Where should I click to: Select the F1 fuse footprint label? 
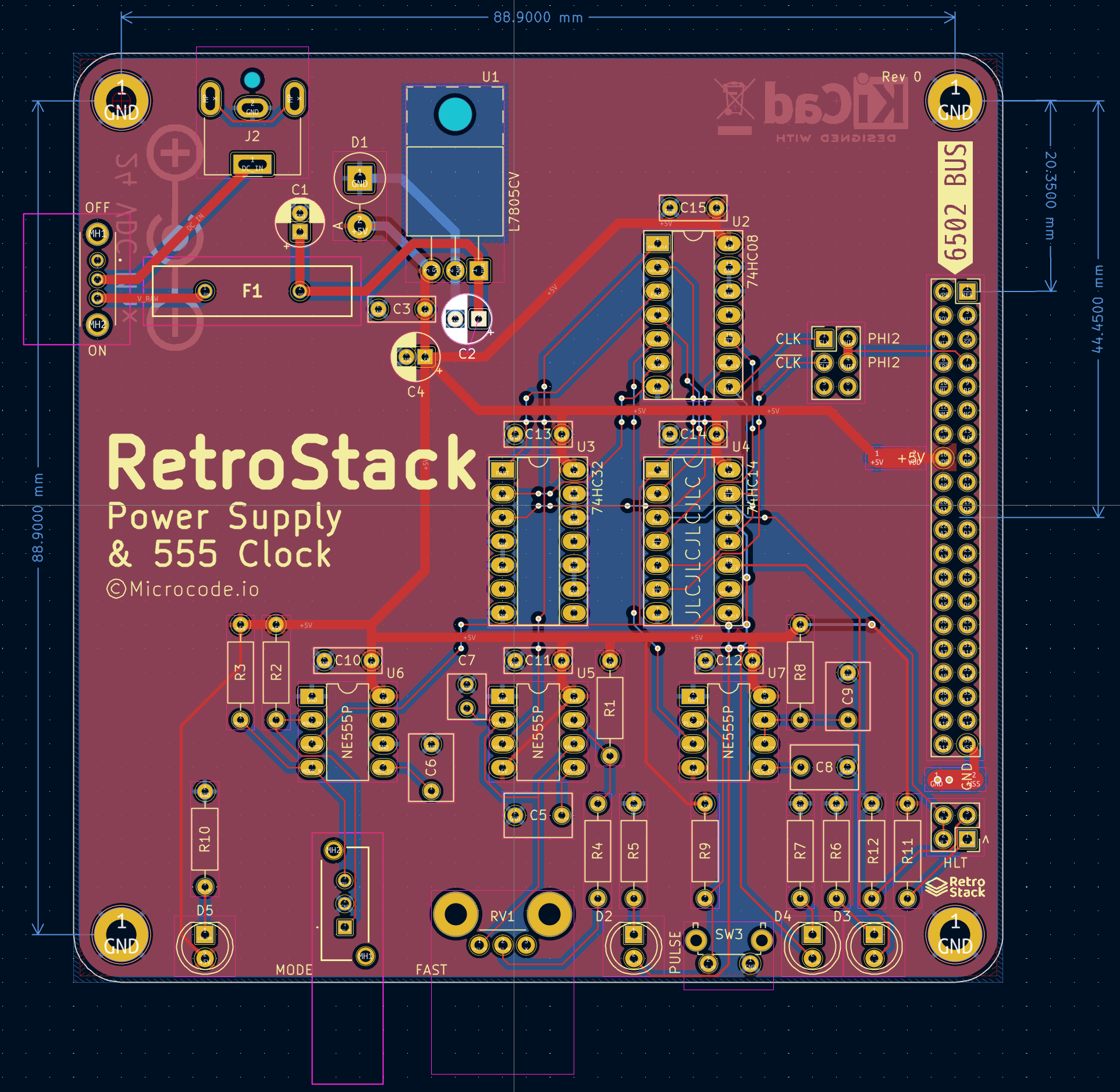252,291
